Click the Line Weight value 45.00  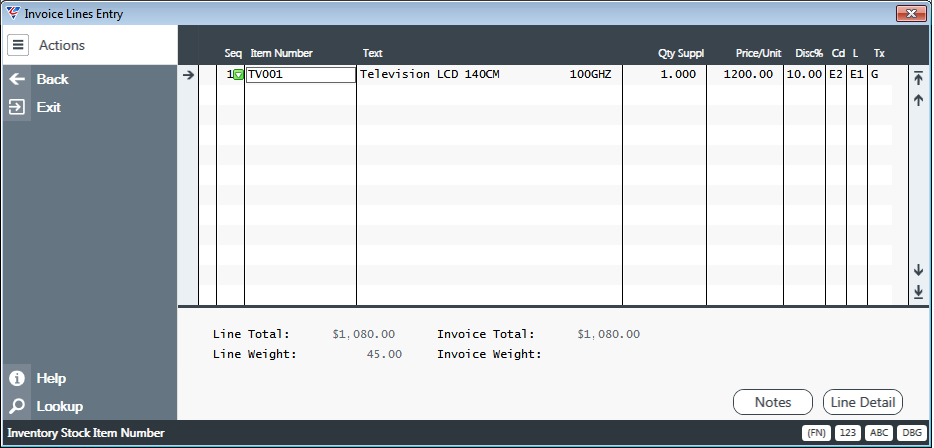[x=384, y=354]
